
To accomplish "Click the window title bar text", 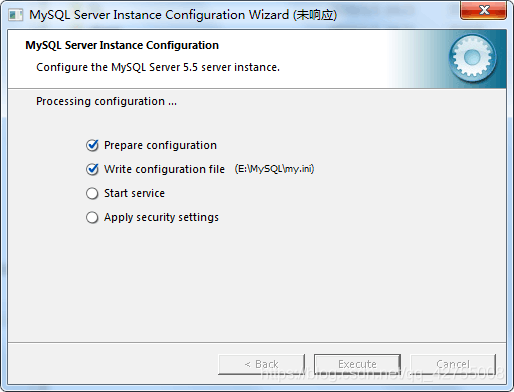I will point(183,15).
